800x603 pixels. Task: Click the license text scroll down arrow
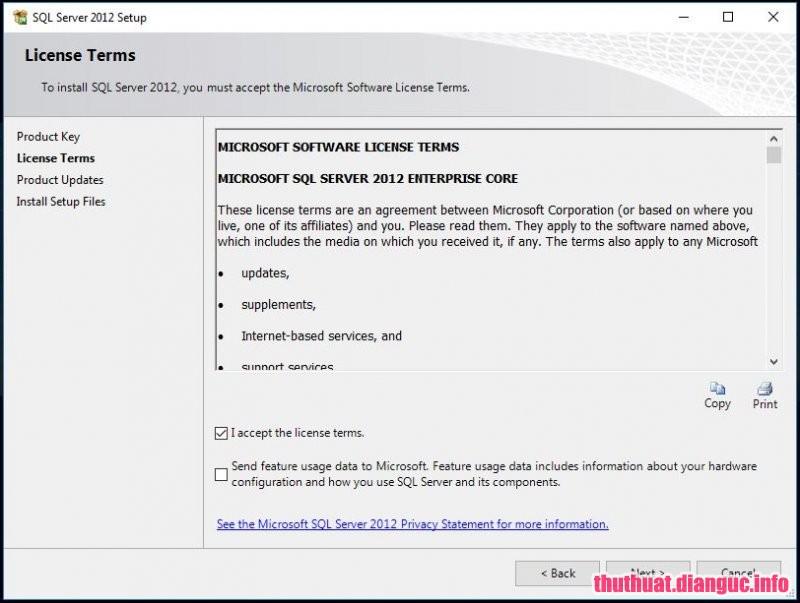tap(773, 362)
